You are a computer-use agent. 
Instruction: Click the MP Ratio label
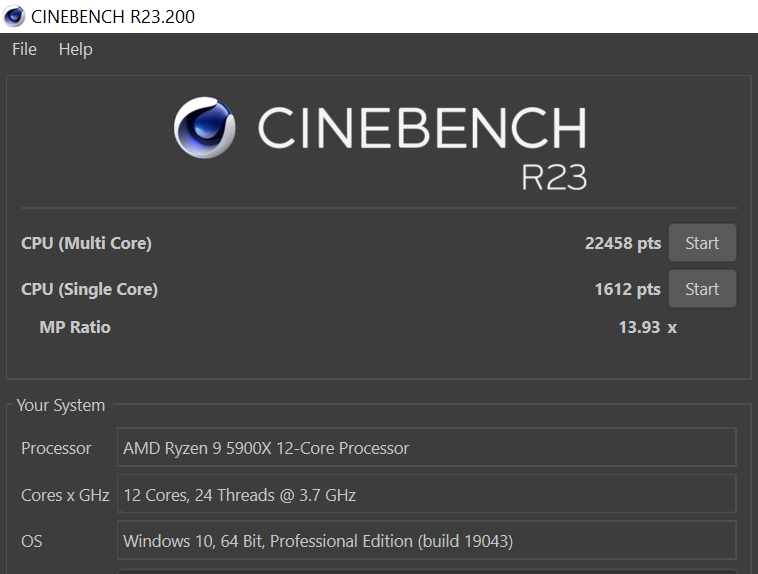point(75,327)
